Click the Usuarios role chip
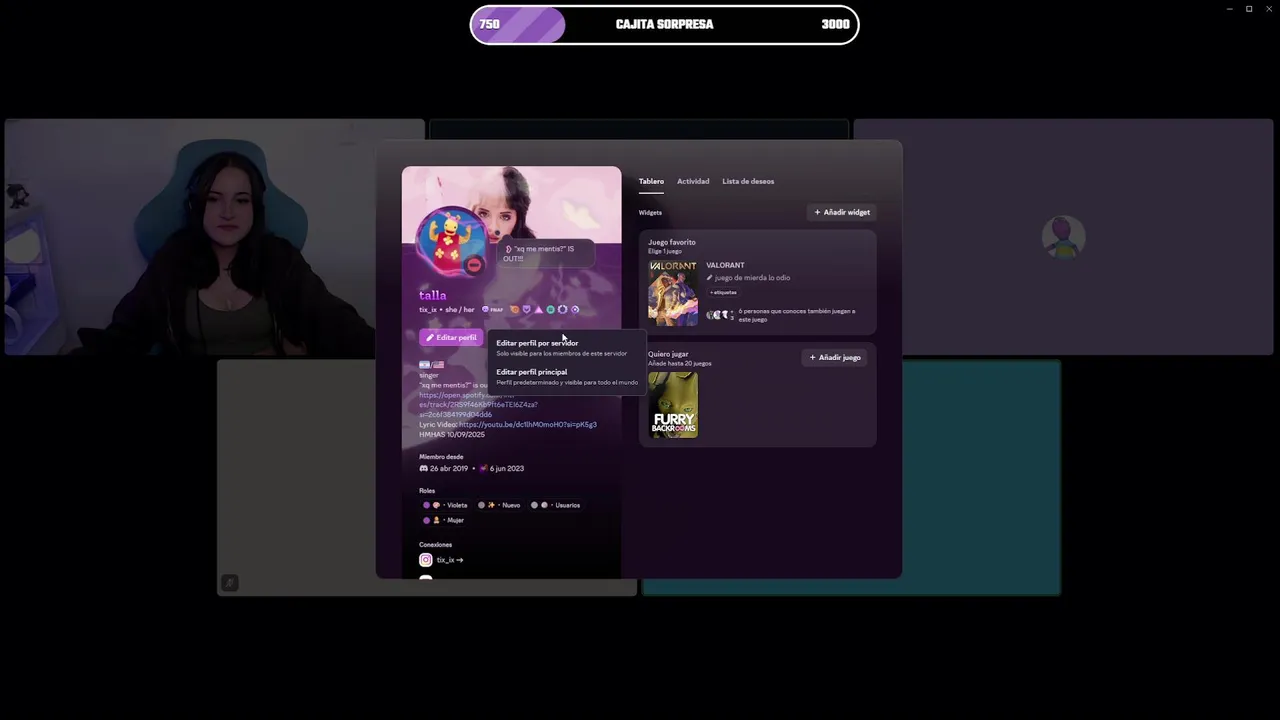The width and height of the screenshot is (1280, 720). pyautogui.click(x=556, y=505)
